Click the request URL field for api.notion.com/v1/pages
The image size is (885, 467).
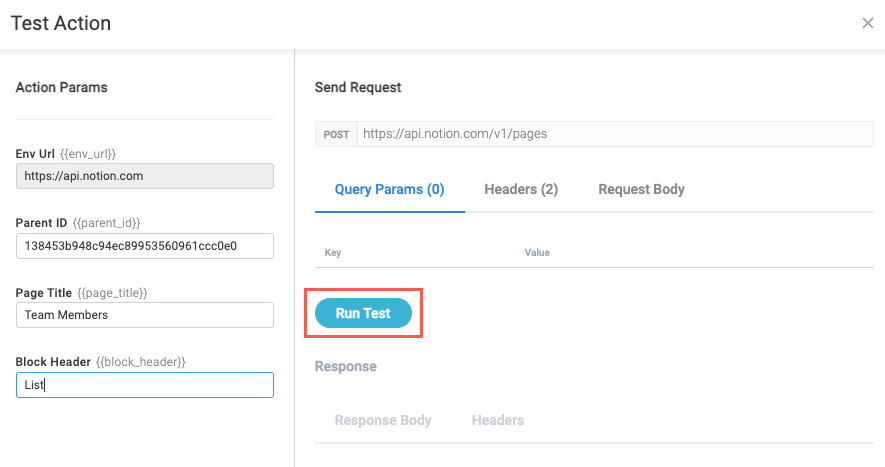[614, 134]
